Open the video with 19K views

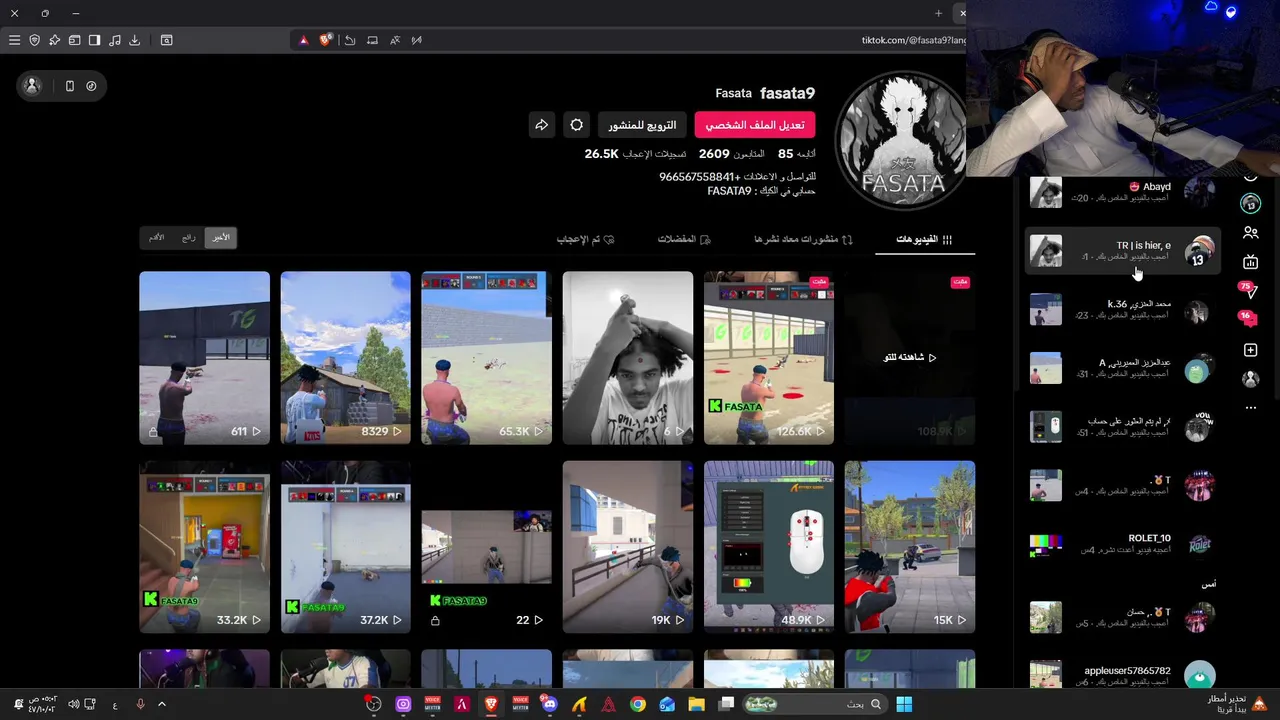(627, 547)
